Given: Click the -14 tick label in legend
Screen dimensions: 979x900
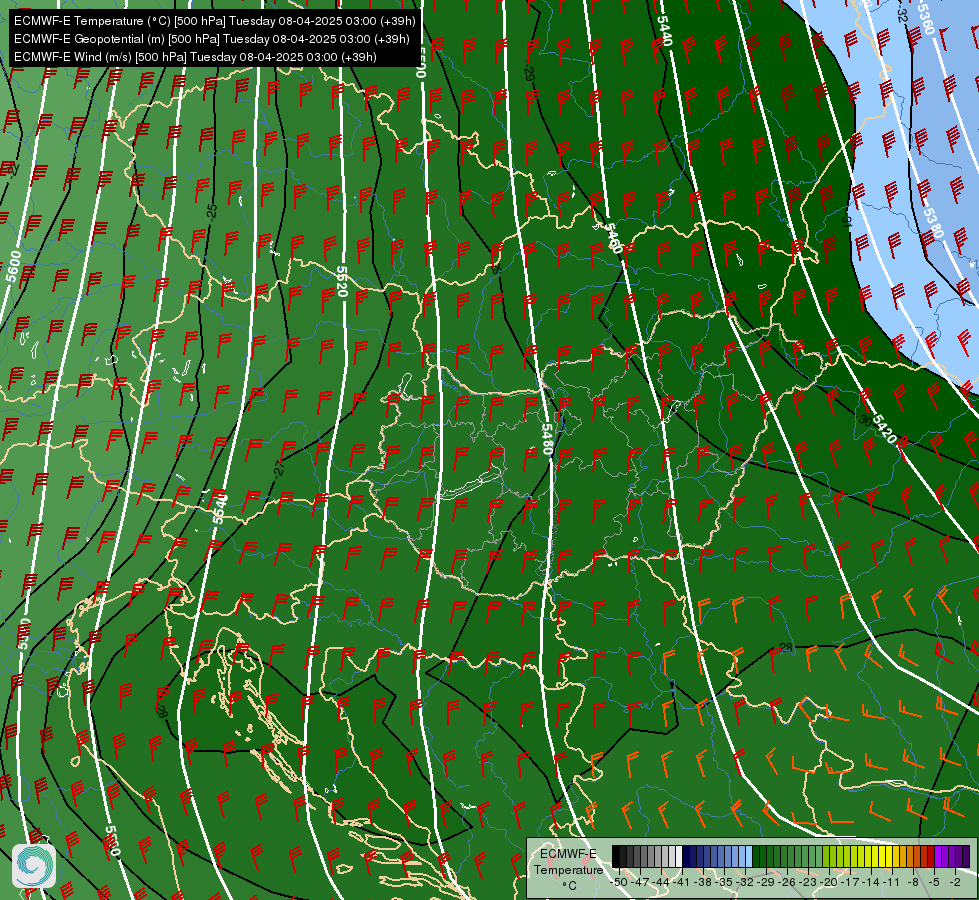Looking at the screenshot, I should pos(872,882).
